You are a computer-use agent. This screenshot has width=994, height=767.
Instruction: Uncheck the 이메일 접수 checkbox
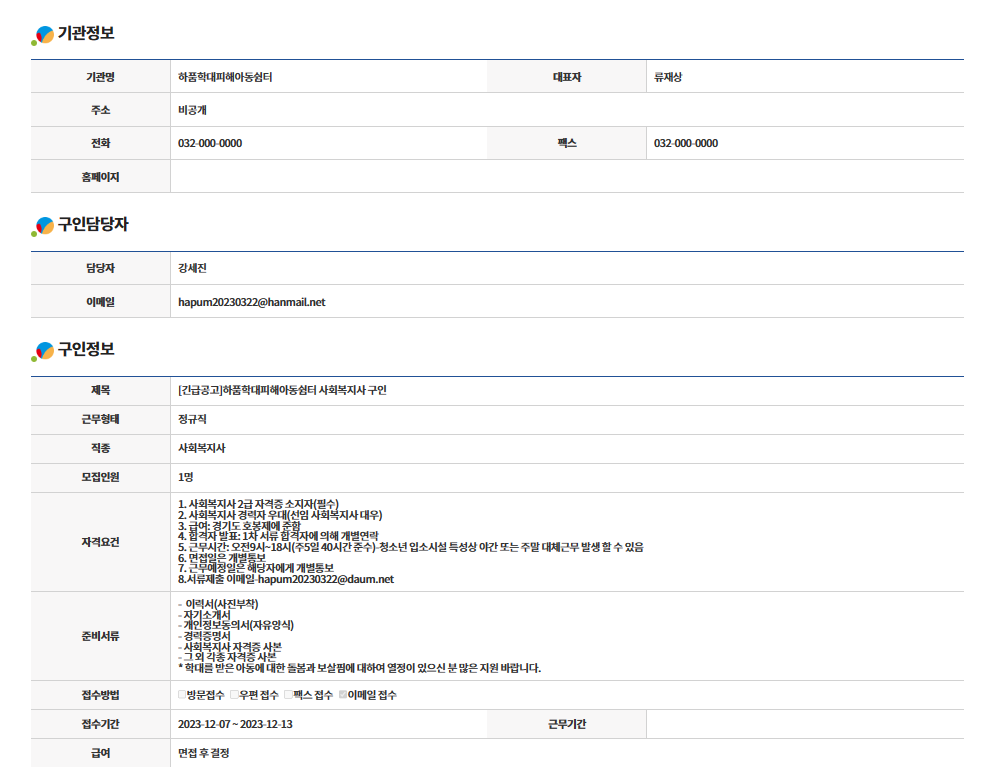tap(343, 695)
